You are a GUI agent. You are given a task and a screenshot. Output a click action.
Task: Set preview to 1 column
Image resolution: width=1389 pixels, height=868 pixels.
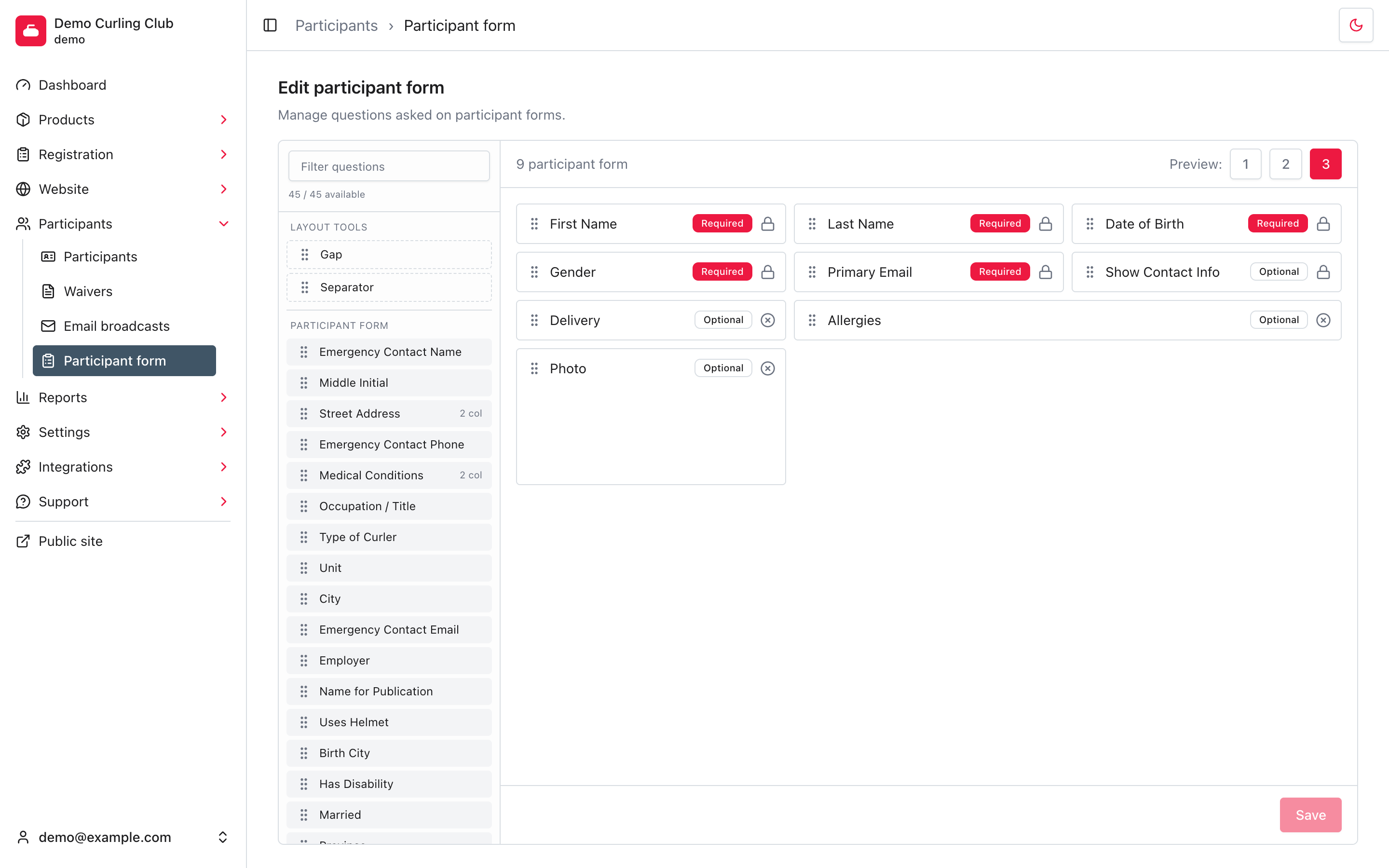1245,164
